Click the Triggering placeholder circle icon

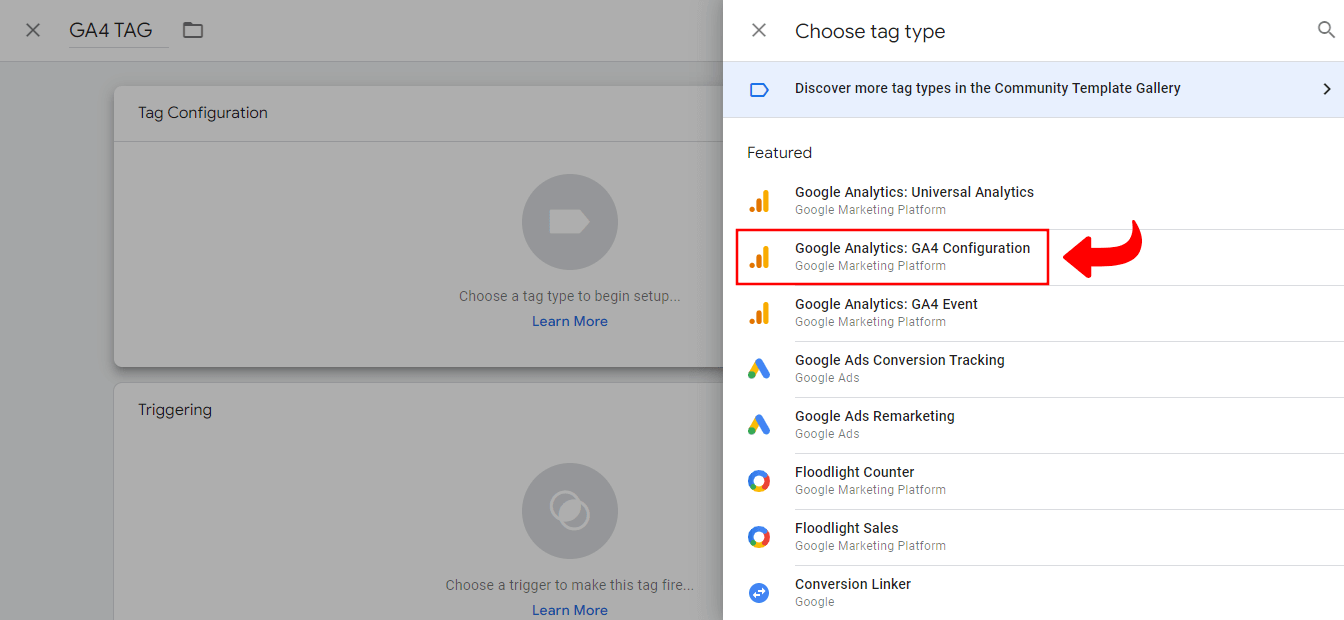(569, 511)
